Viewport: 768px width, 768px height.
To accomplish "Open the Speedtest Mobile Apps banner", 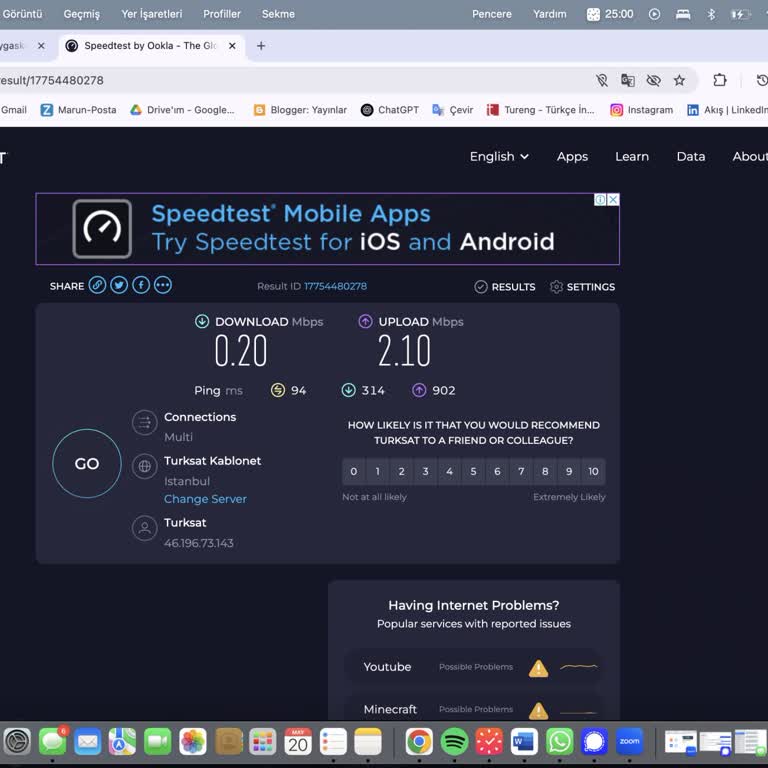I will (x=327, y=229).
